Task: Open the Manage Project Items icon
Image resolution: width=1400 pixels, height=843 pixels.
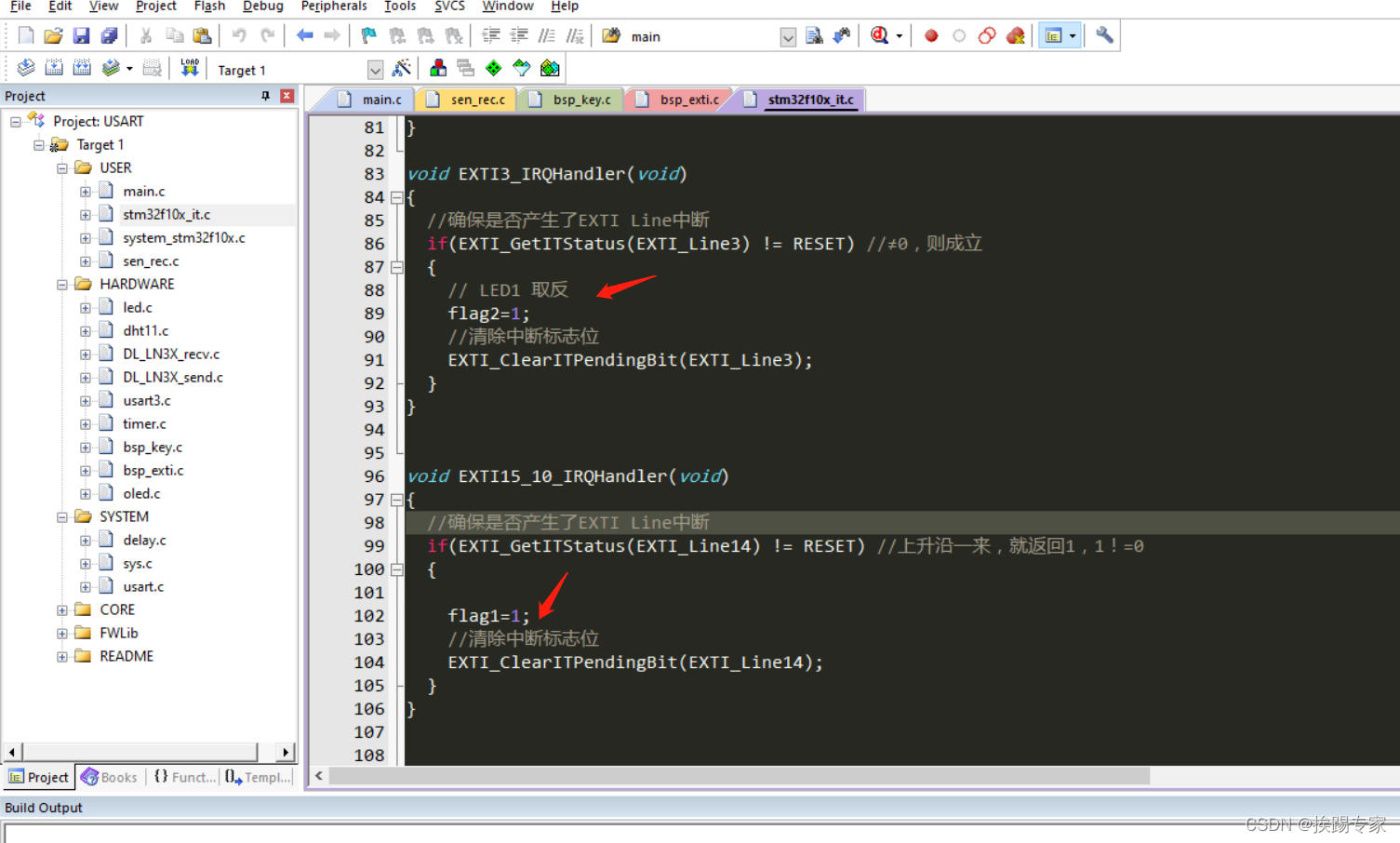Action: click(x=438, y=68)
